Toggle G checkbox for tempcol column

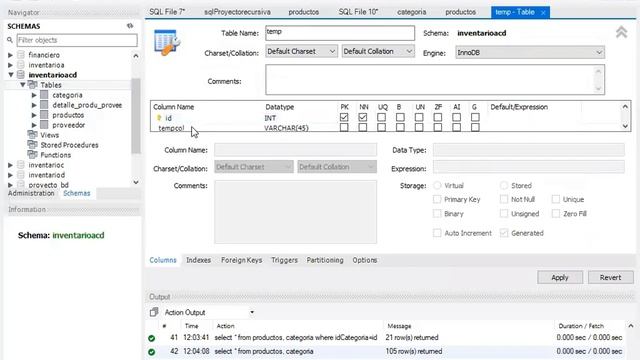(x=475, y=127)
